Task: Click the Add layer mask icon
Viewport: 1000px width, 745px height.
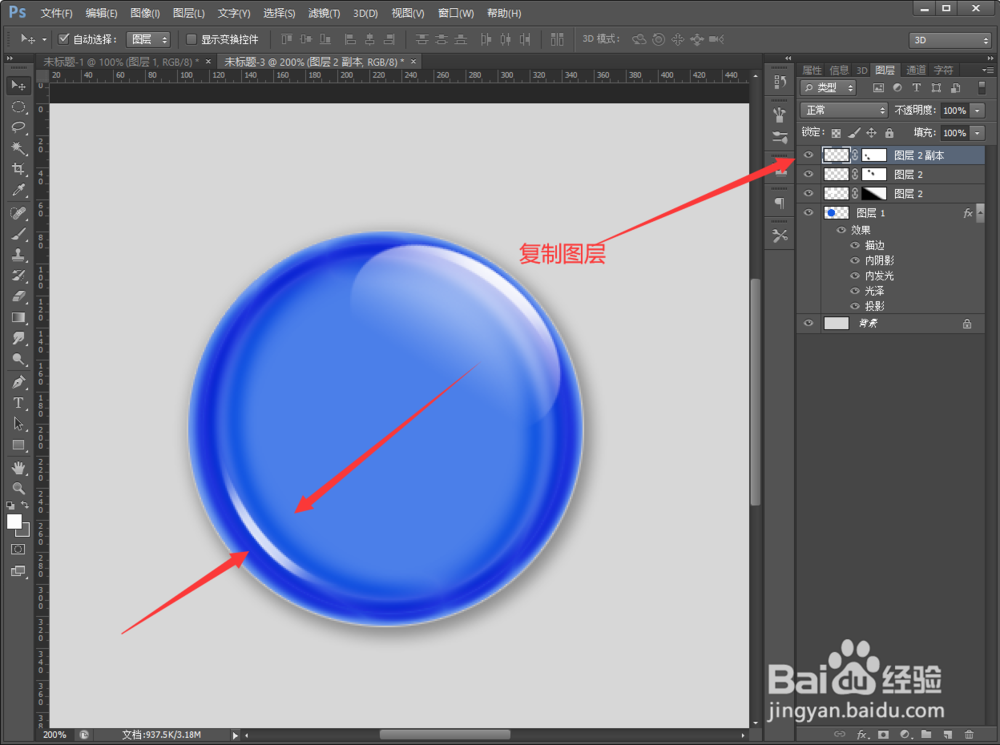Action: 883,735
